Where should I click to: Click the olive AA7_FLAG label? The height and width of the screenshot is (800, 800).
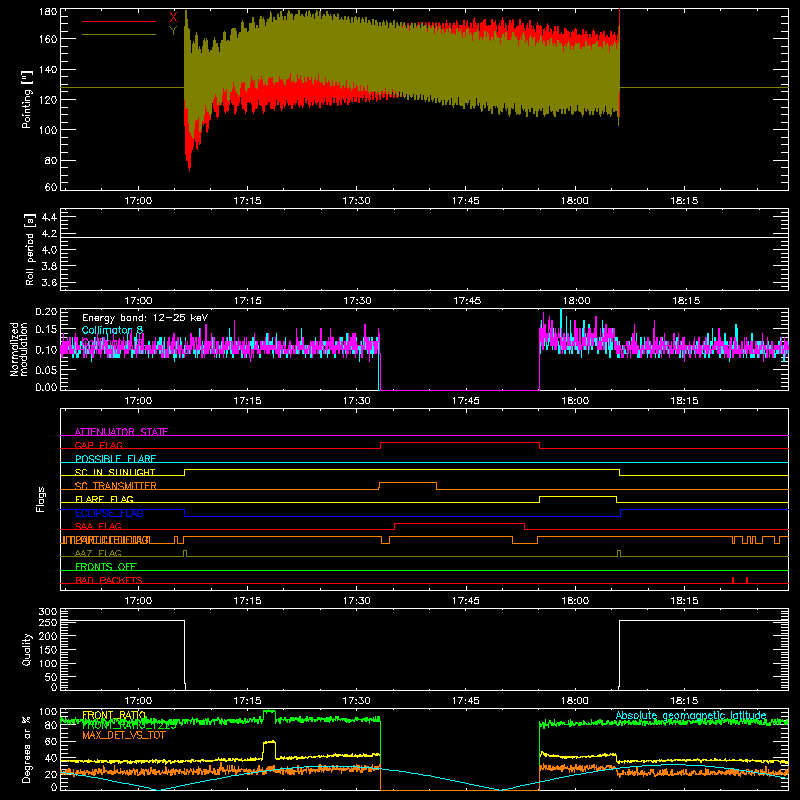pos(98,553)
